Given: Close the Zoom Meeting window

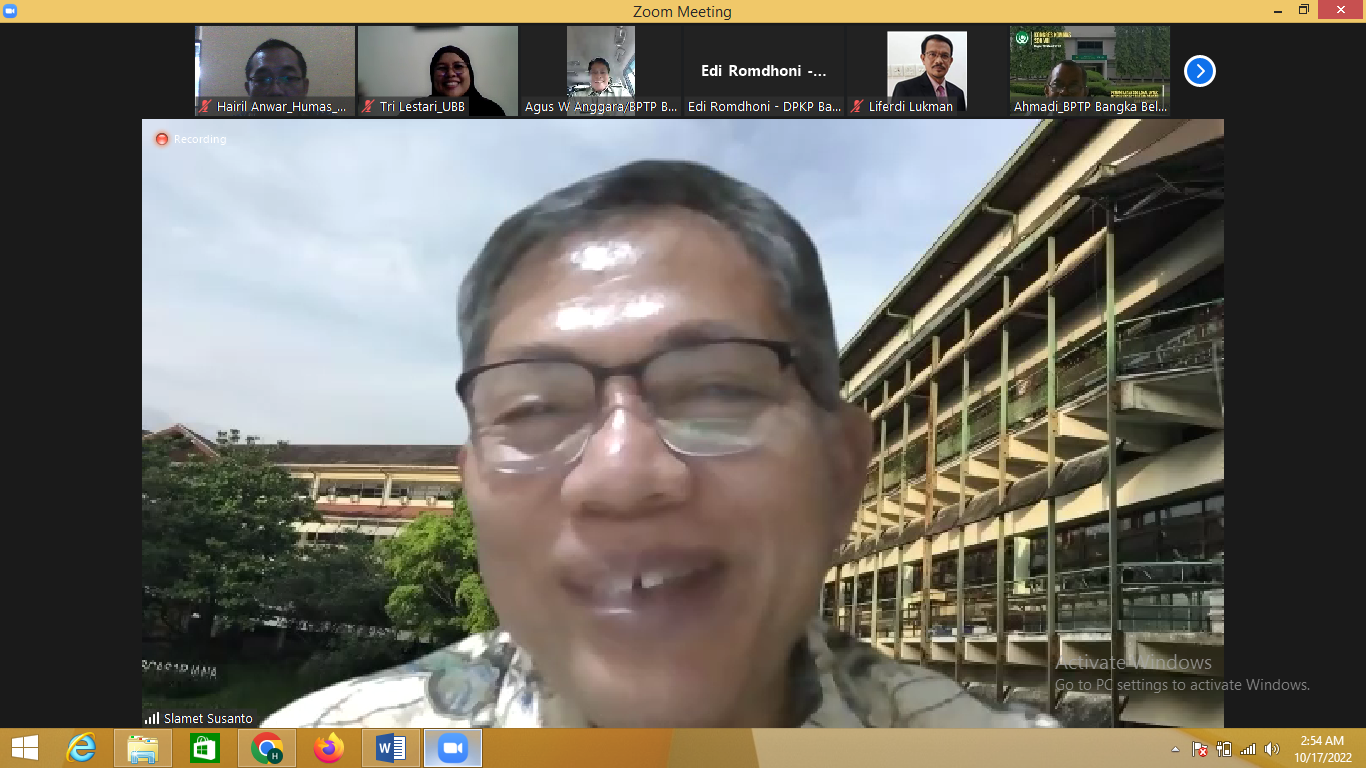Looking at the screenshot, I should [x=1341, y=10].
